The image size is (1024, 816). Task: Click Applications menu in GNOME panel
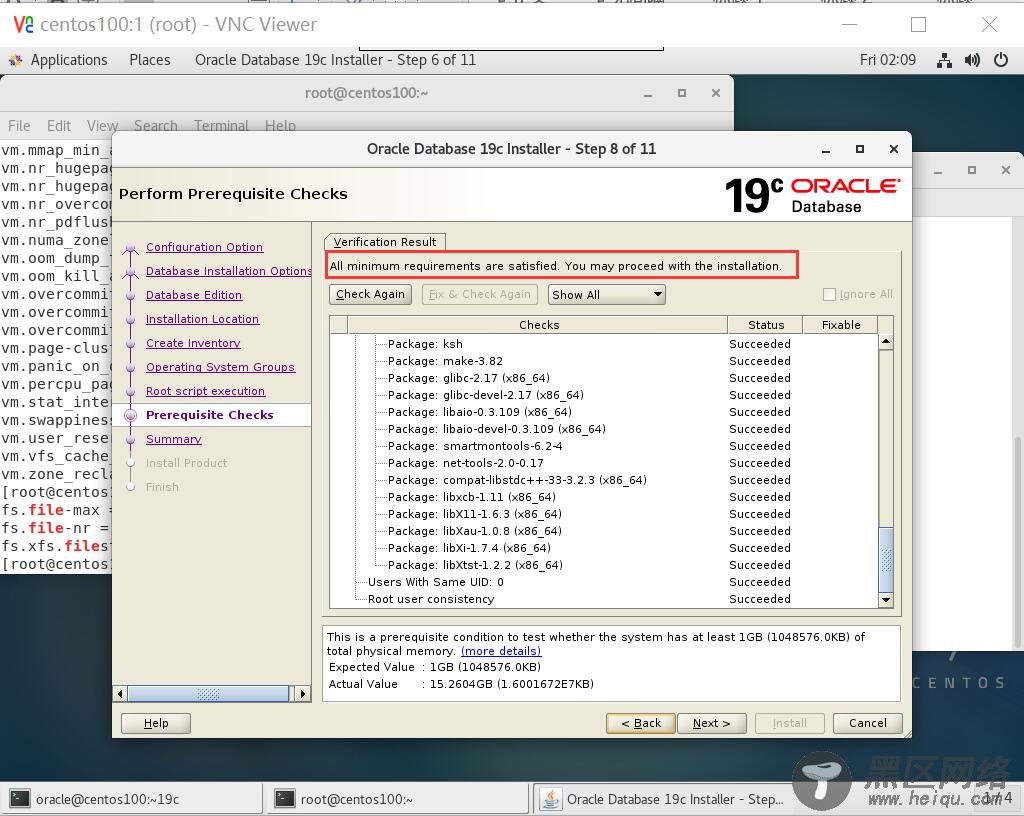click(69, 60)
